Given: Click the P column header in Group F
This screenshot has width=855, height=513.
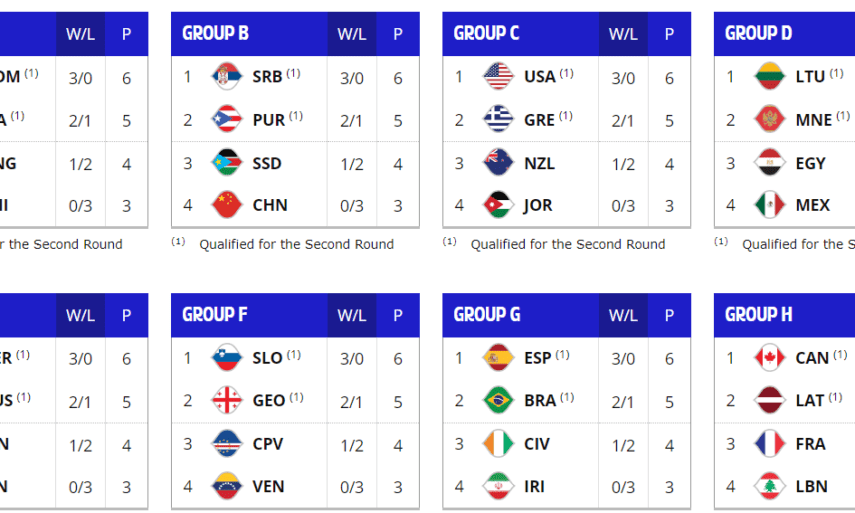Looking at the screenshot, I should point(398,315).
